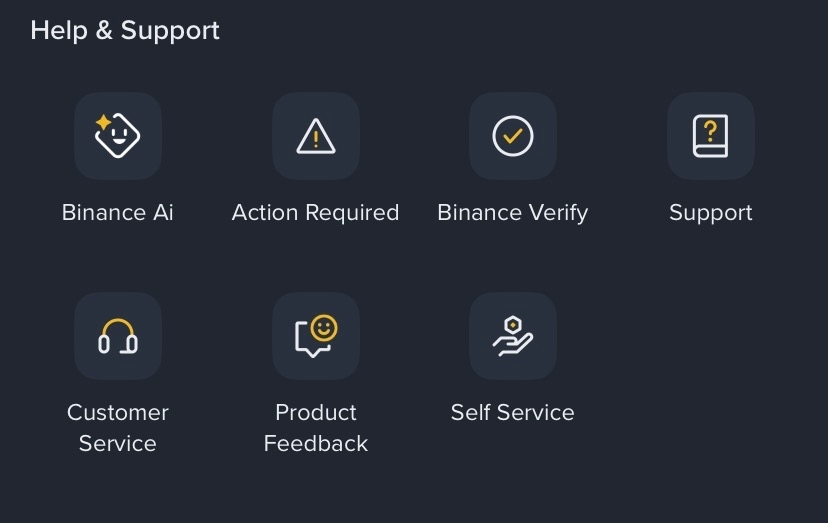Select the "Support" text label
The image size is (828, 523).
point(711,213)
